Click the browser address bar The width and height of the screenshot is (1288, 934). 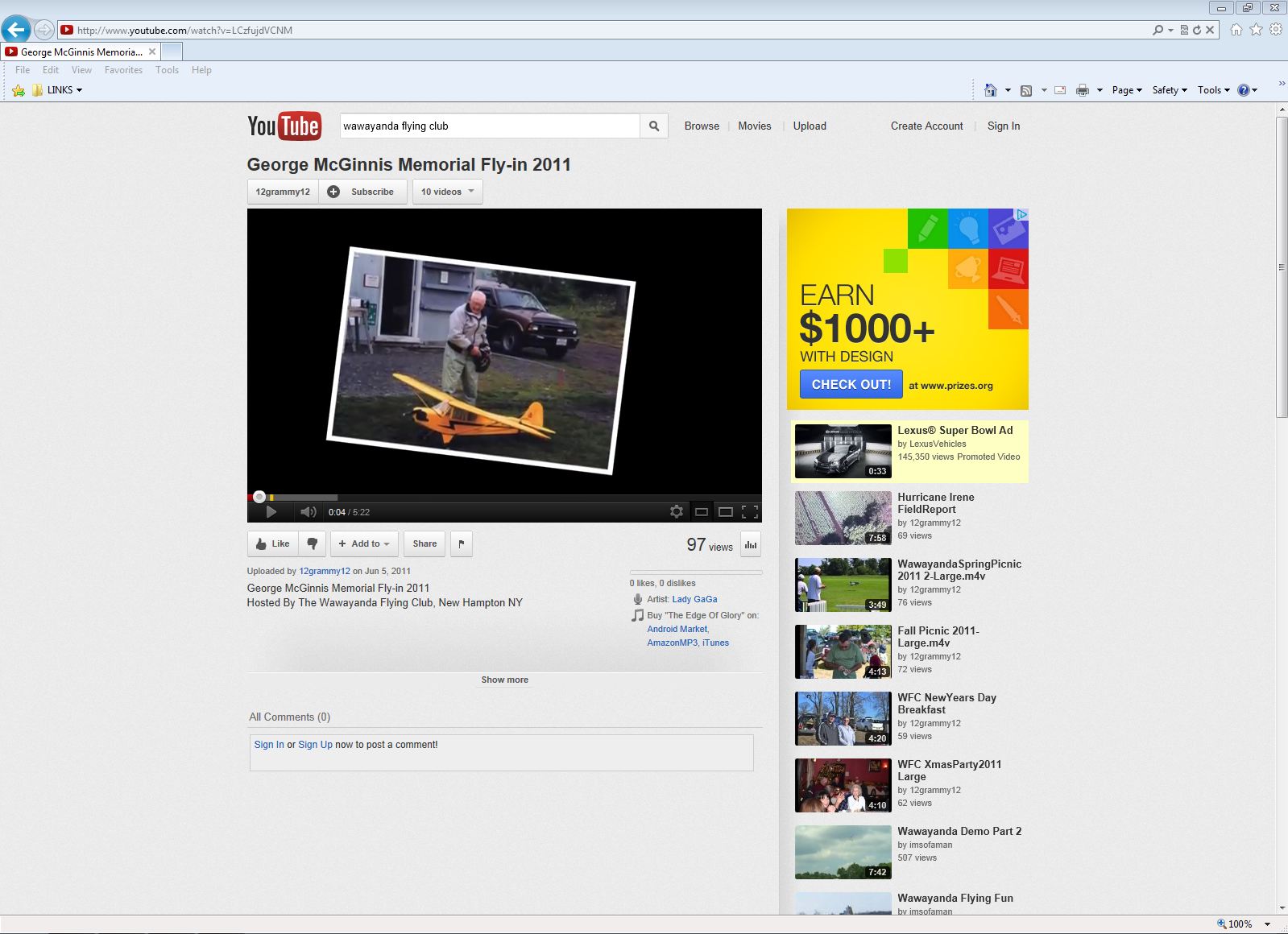[604, 30]
